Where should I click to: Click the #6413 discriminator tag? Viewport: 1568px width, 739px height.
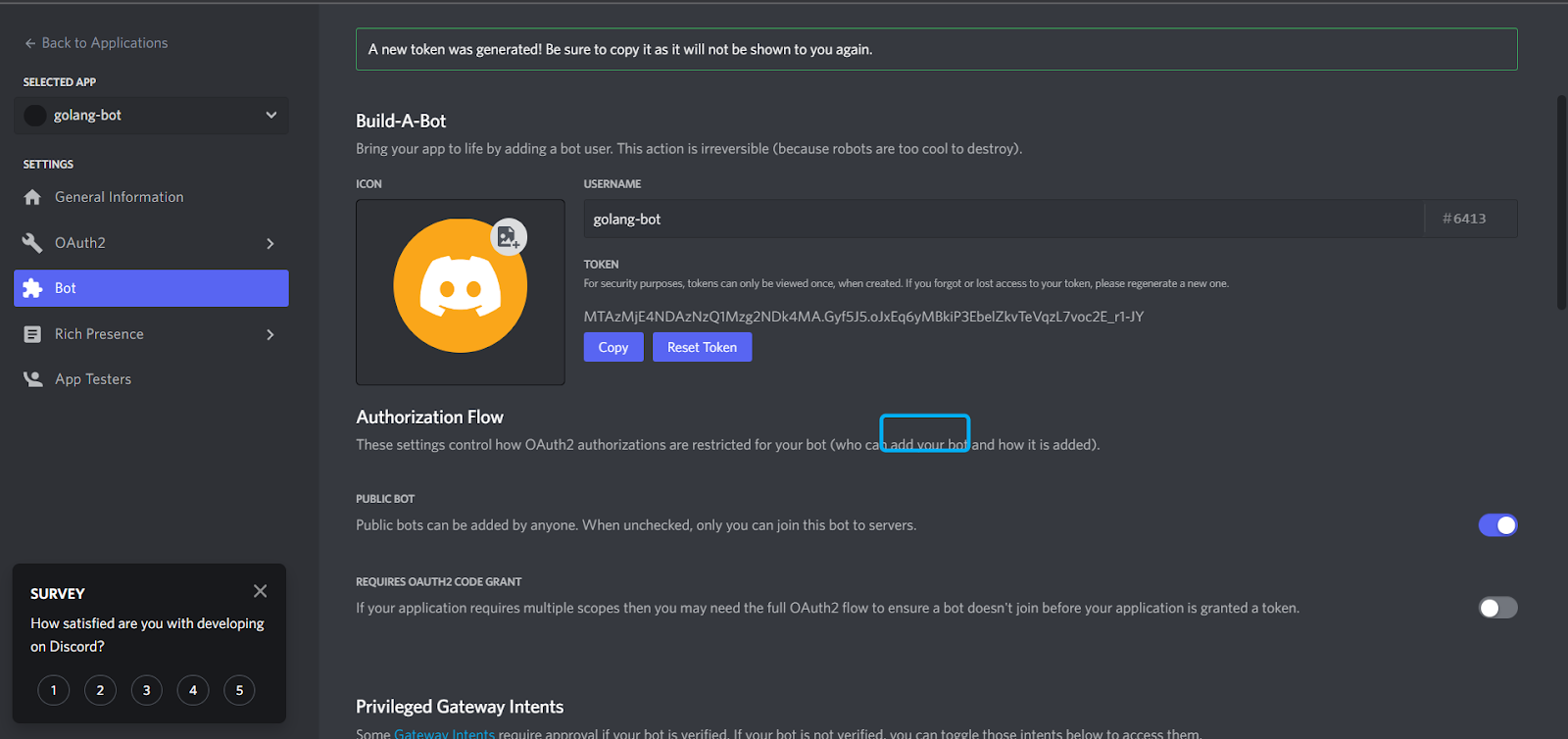1464,219
